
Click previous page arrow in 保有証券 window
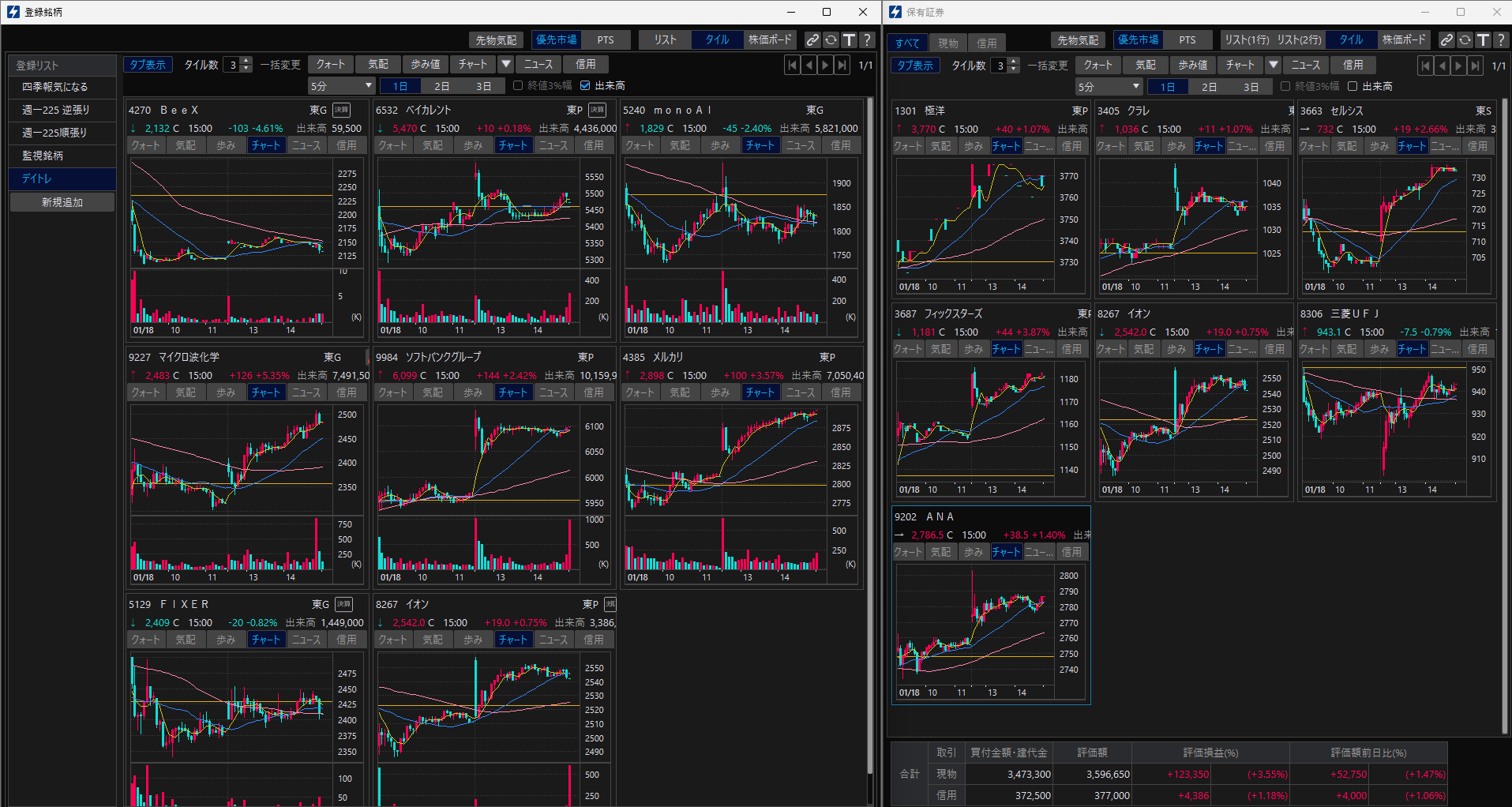tap(1443, 66)
